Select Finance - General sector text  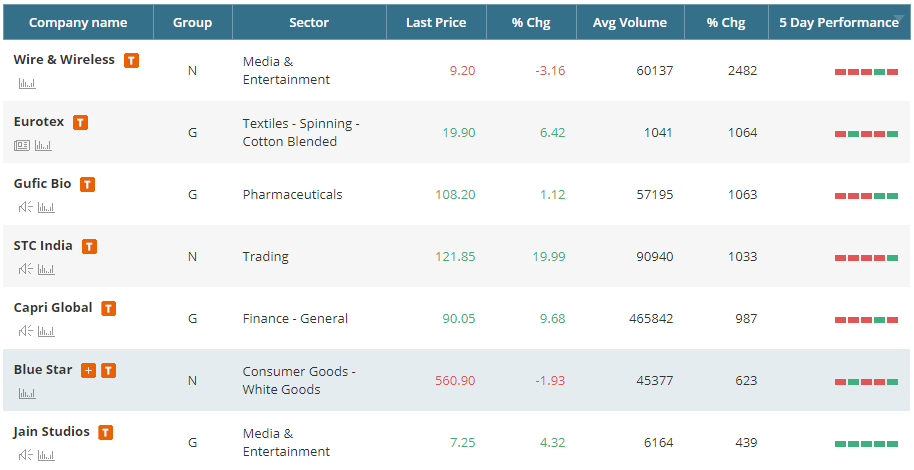295,318
